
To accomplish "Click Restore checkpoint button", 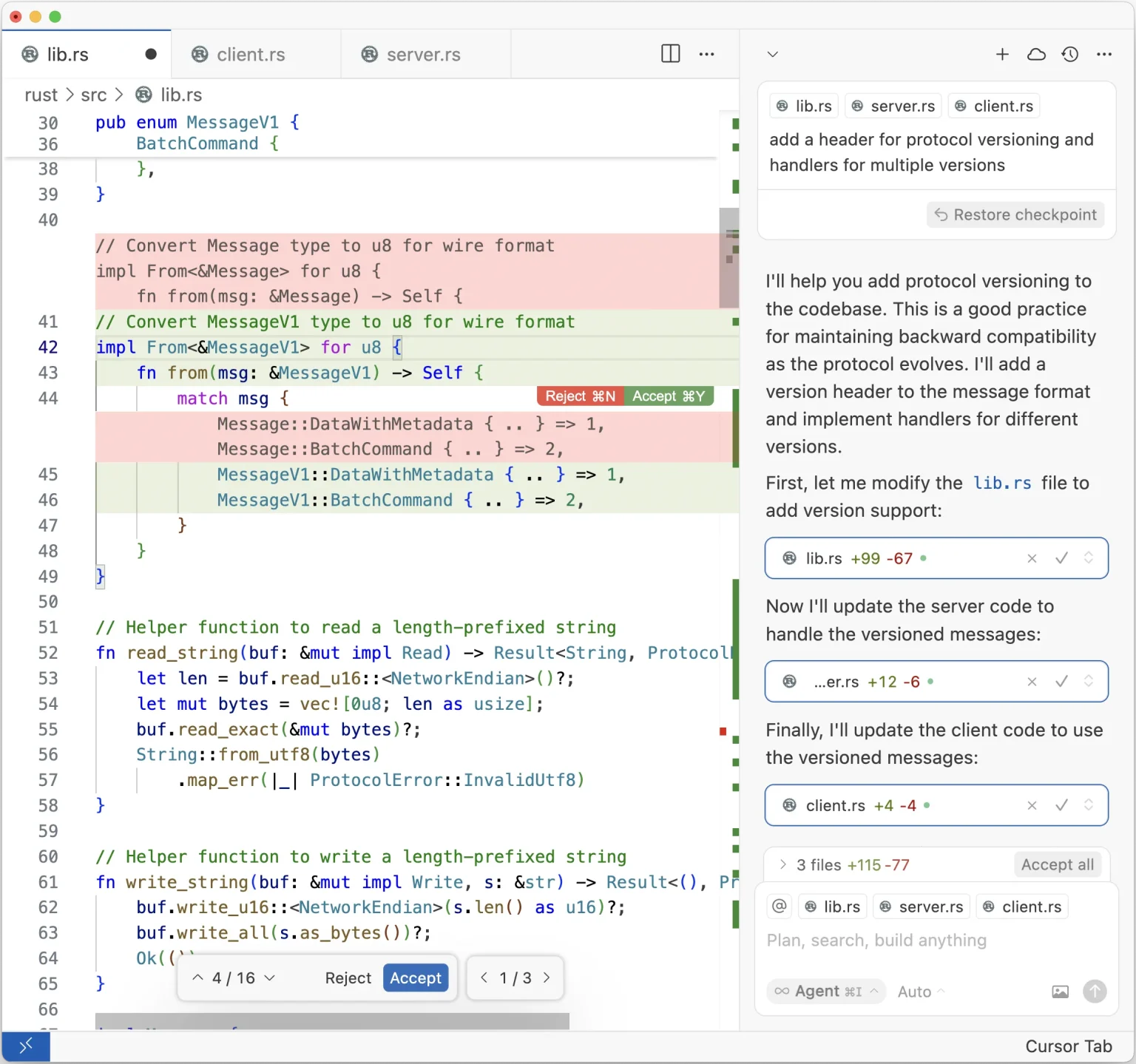I will (1015, 214).
